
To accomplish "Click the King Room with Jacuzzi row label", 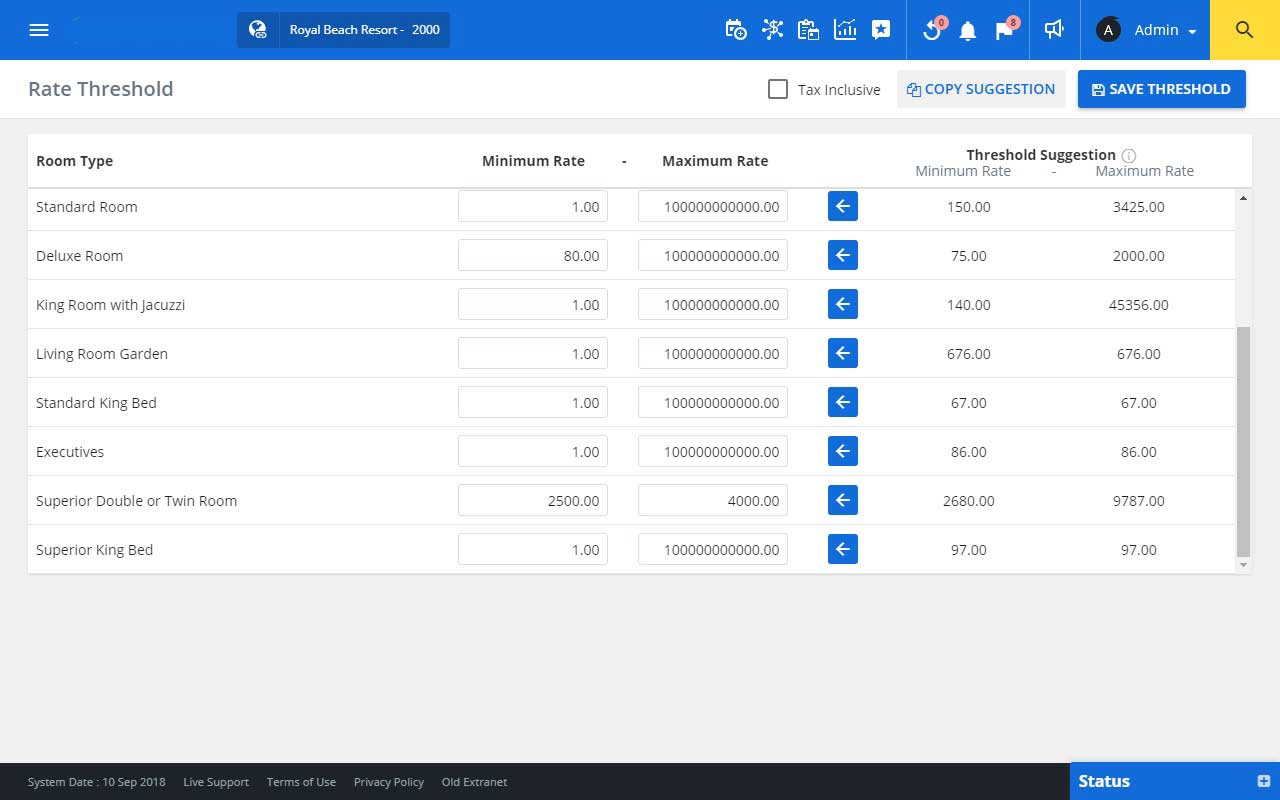I will (x=110, y=305).
